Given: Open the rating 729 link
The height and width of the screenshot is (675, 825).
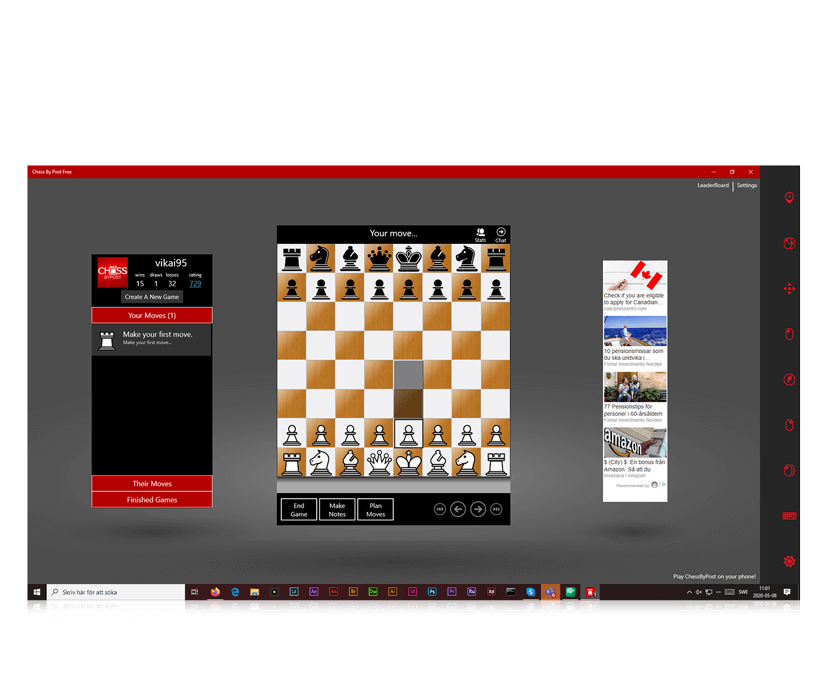Looking at the screenshot, I should point(195,284).
